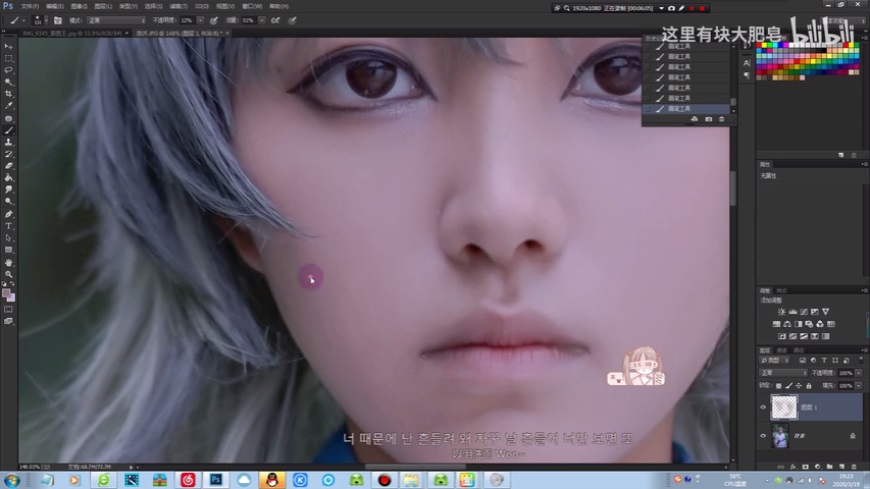Select the Paint Bucket tool
The height and width of the screenshot is (489, 870).
[9, 178]
